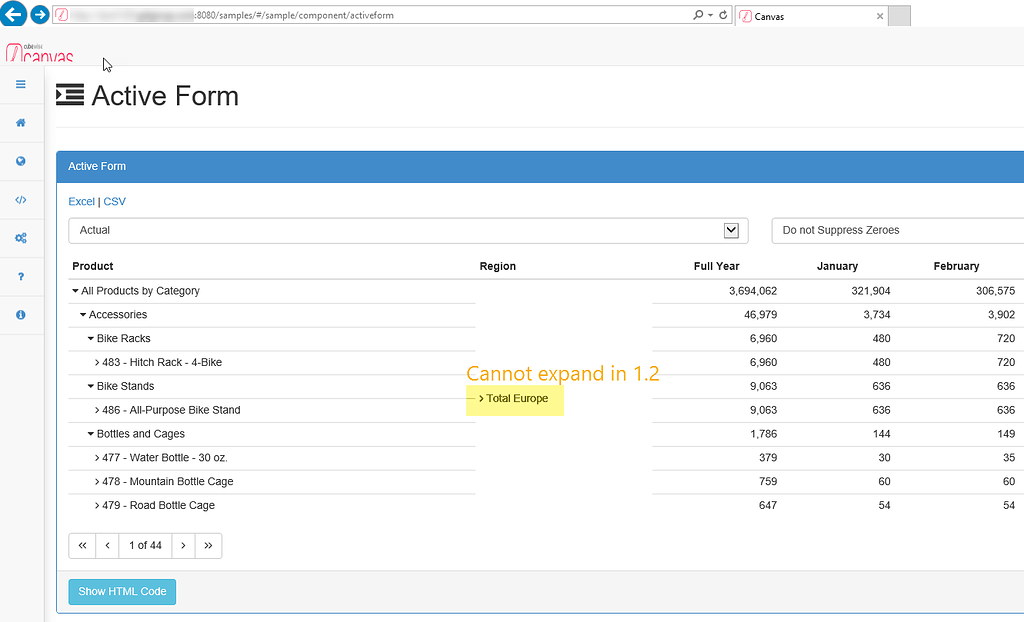
Task: Click the question mark help icon
Action: click(x=20, y=277)
